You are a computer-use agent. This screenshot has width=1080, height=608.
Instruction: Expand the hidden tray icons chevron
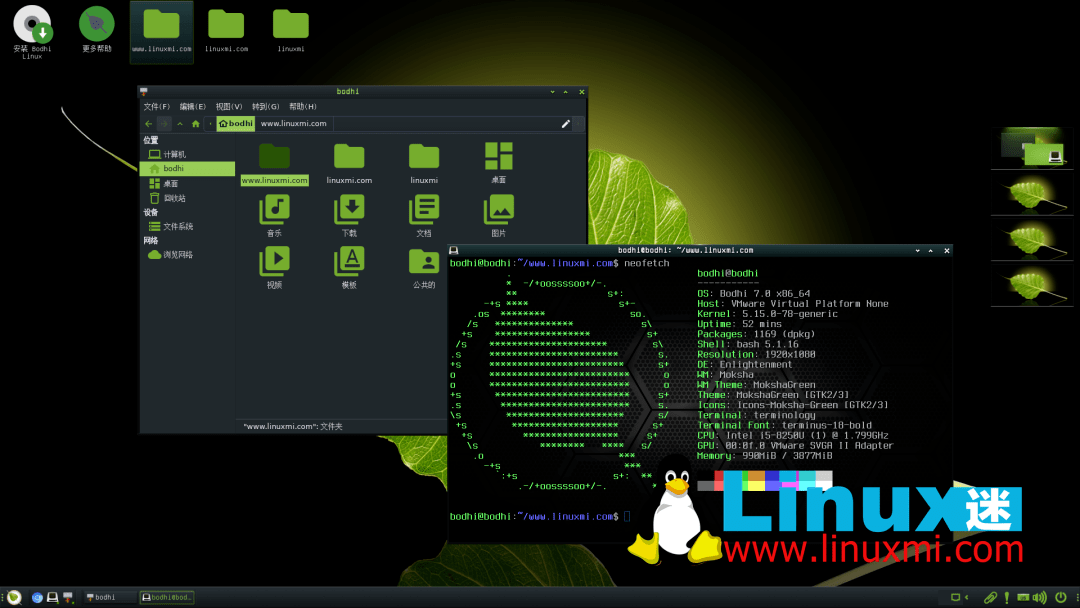966,597
